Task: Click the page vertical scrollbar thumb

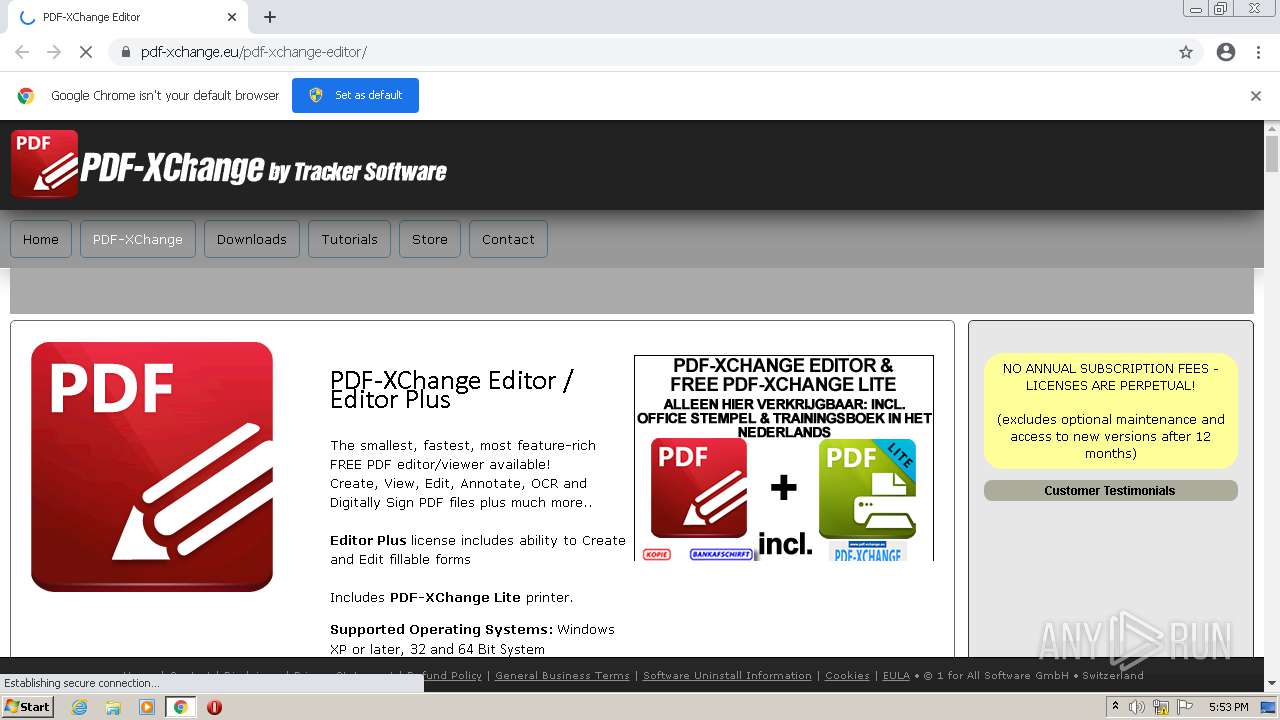Action: click(x=1272, y=154)
